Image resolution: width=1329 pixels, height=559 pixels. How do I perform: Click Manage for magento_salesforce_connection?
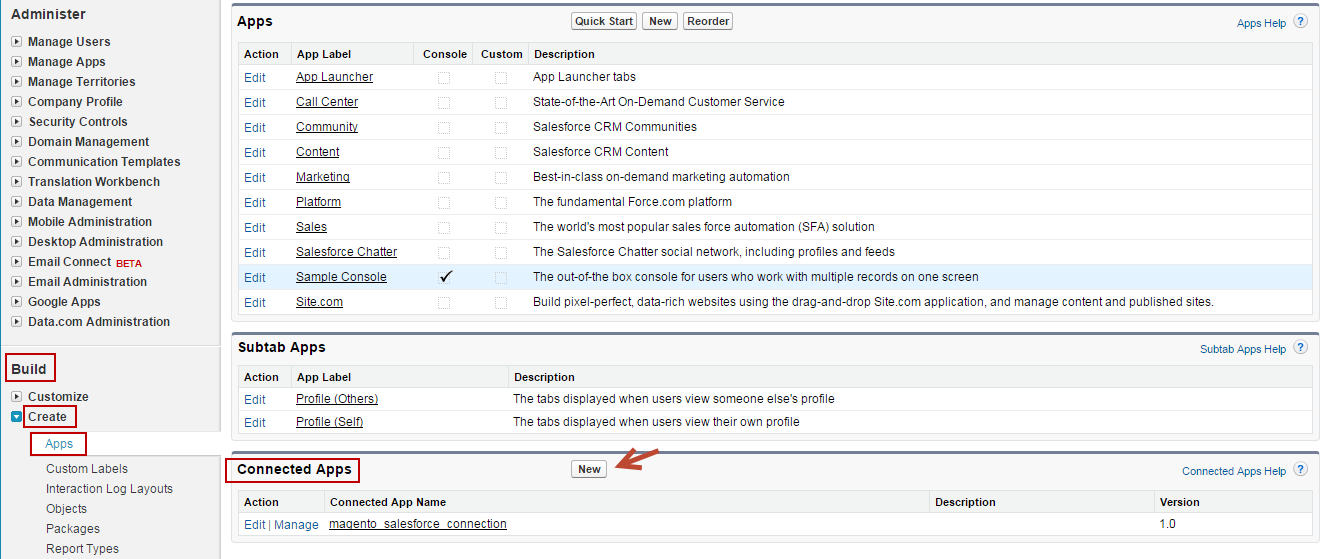pos(296,524)
